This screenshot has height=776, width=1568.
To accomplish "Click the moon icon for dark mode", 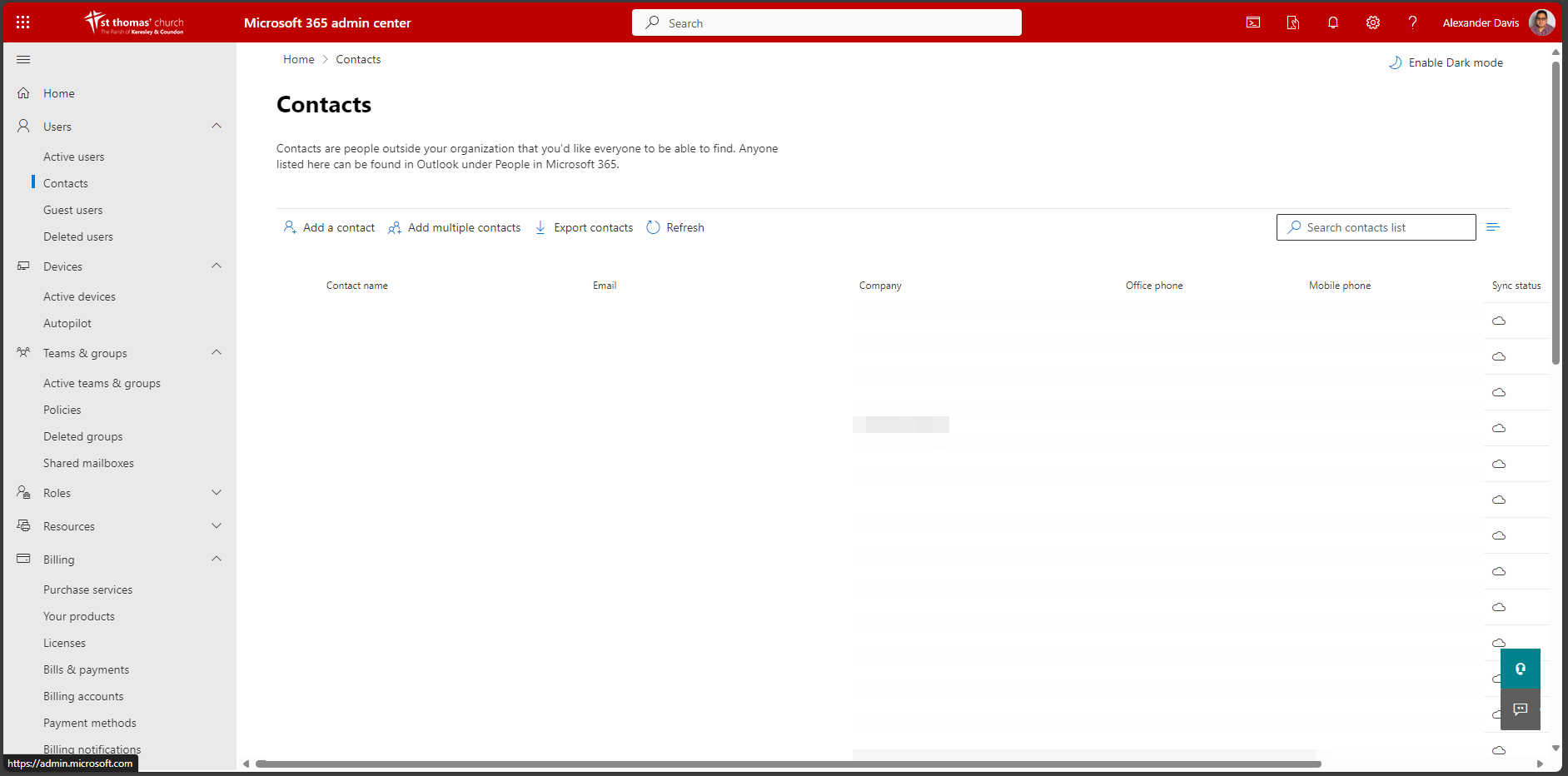I will (1395, 62).
